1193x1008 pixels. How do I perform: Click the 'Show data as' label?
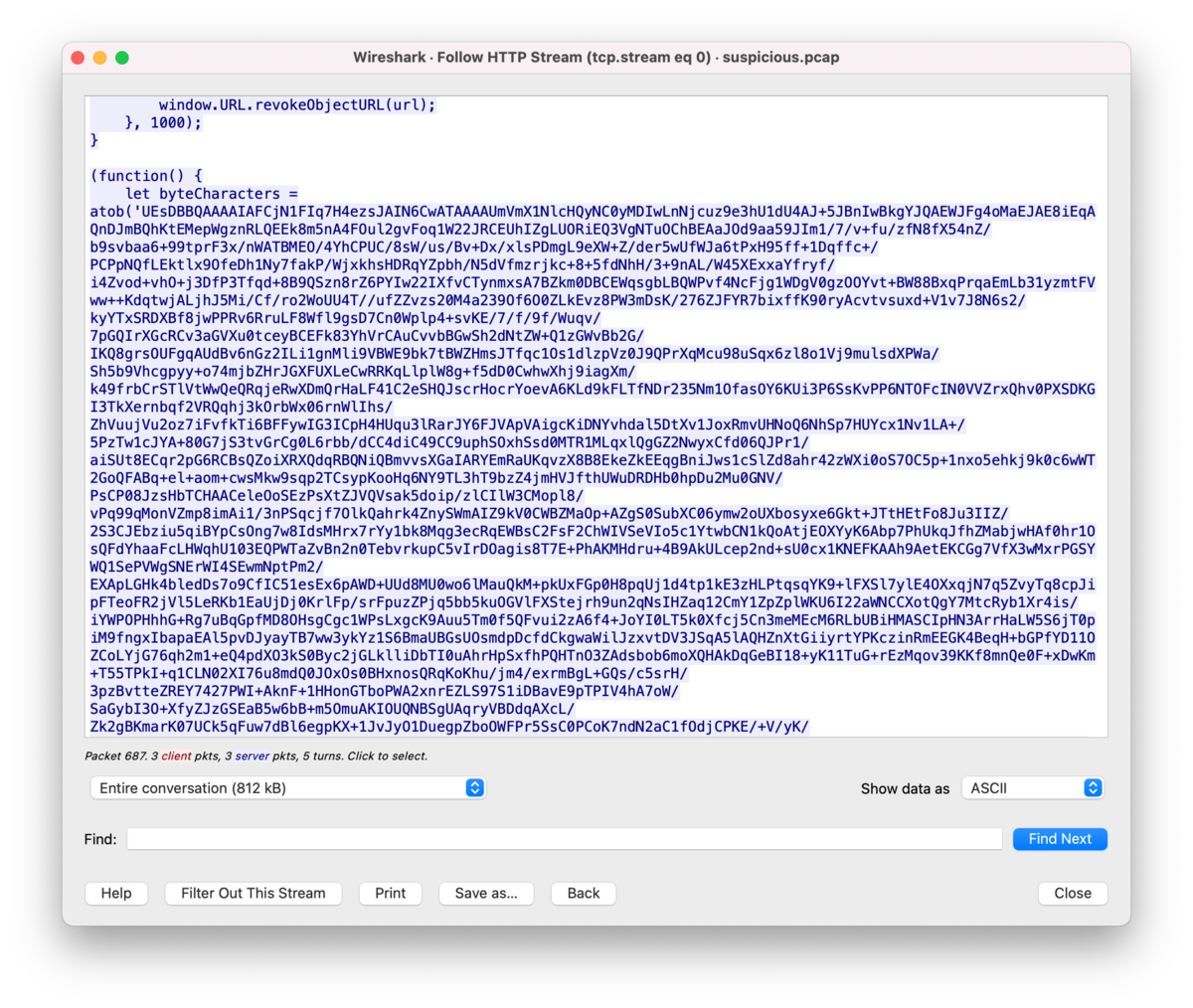point(905,788)
